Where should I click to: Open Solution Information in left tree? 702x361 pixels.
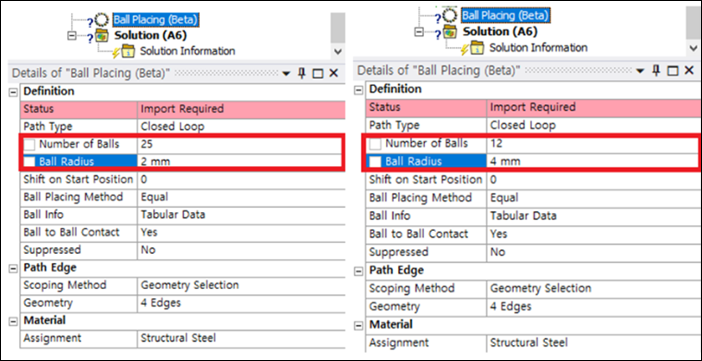click(x=188, y=51)
